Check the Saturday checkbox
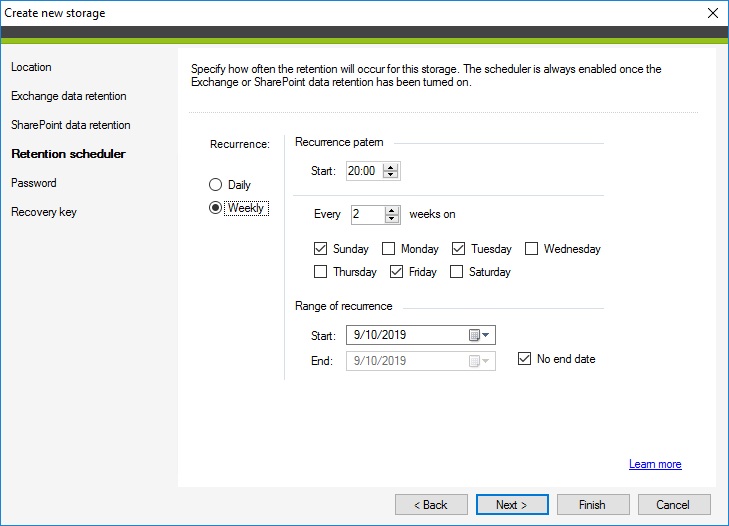Screen dimensions: 729x526 coord(457,272)
